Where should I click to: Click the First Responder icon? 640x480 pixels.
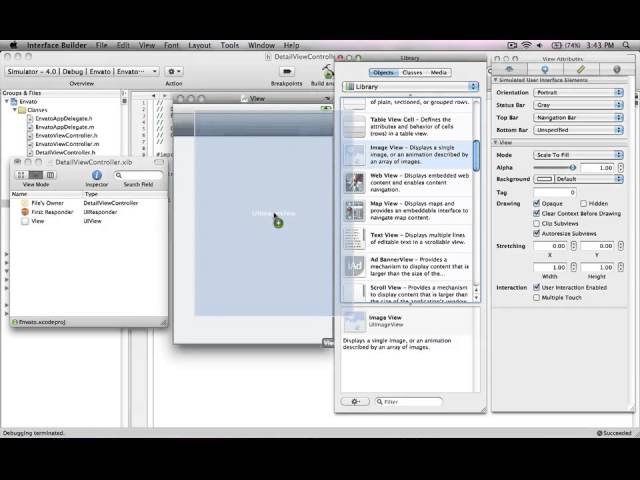coord(25,212)
